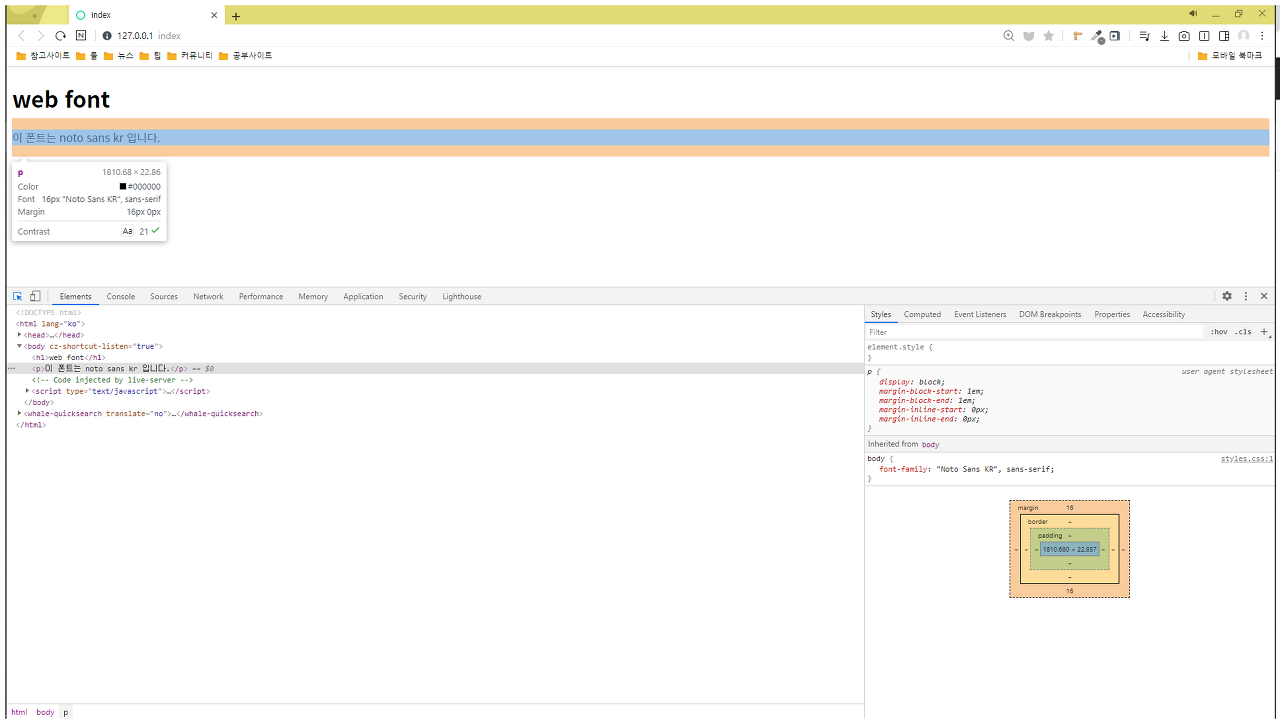This screenshot has height=724, width=1280.
Task: Click the browser forward arrow
Action: [41, 36]
